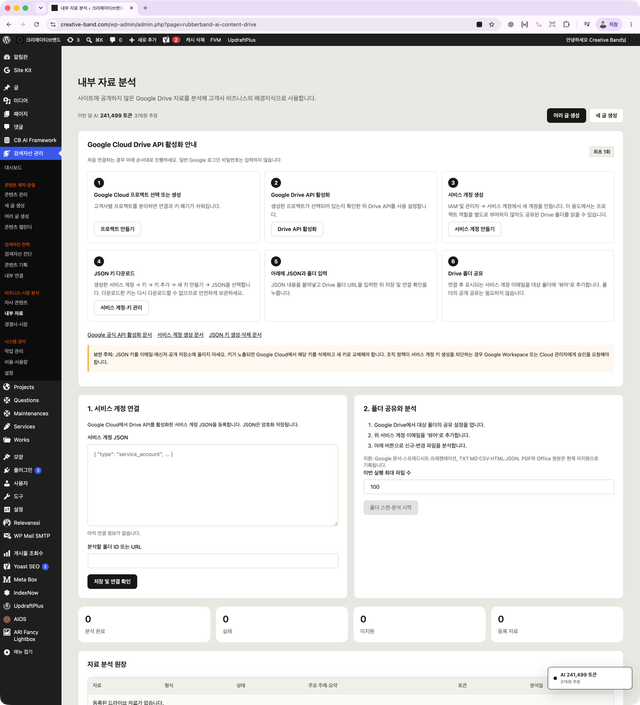640x705 pixels.
Task: Open the Chrome profile chip
Action: coord(609,24)
